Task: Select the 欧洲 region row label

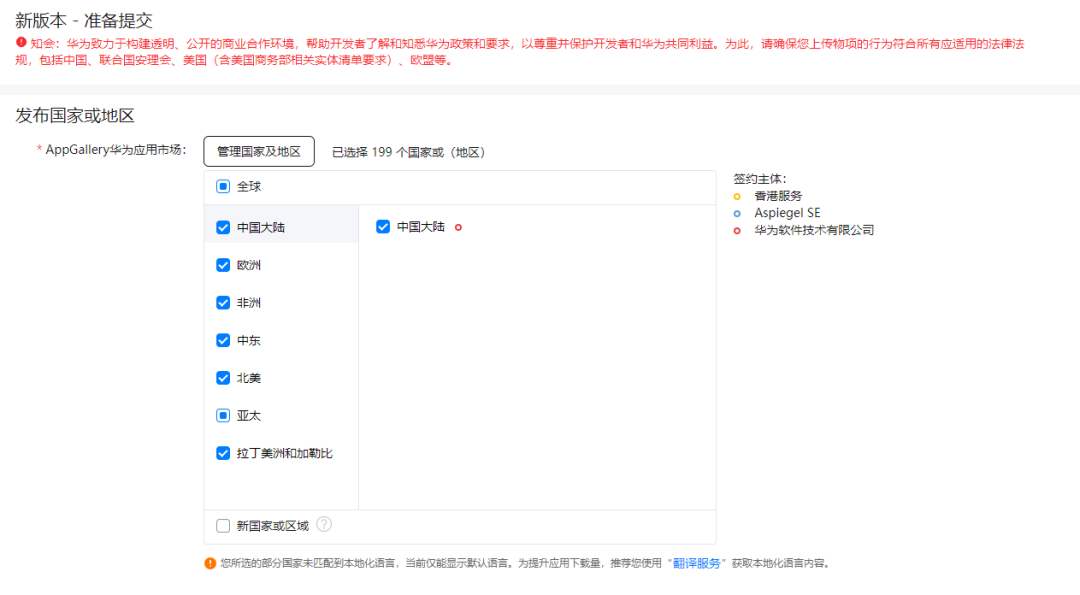Action: (249, 265)
